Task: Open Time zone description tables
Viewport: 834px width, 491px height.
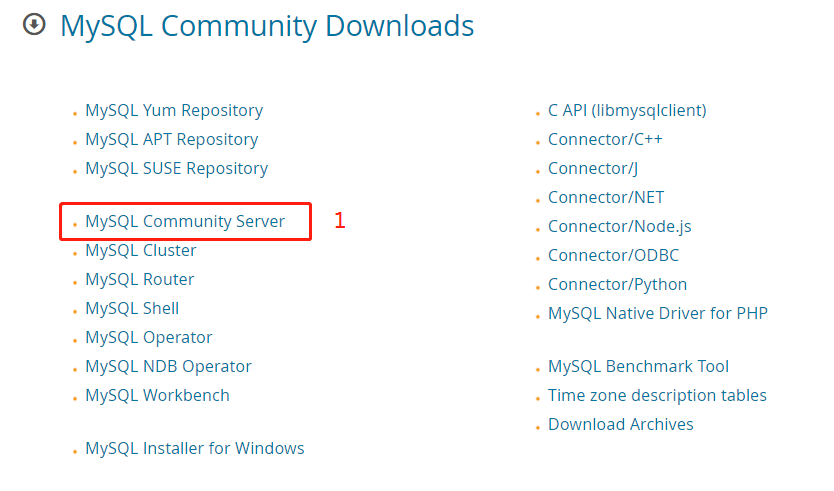Action: (x=657, y=396)
